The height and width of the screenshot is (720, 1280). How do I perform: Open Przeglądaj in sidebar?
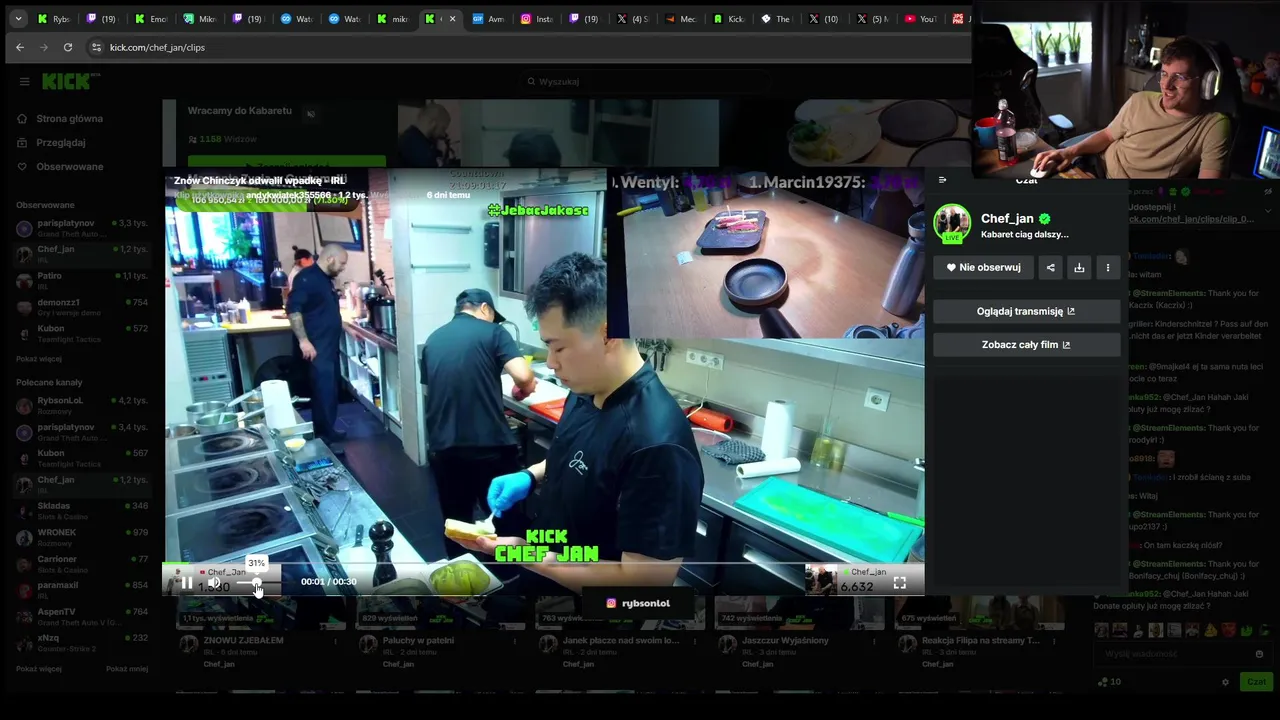click(61, 142)
